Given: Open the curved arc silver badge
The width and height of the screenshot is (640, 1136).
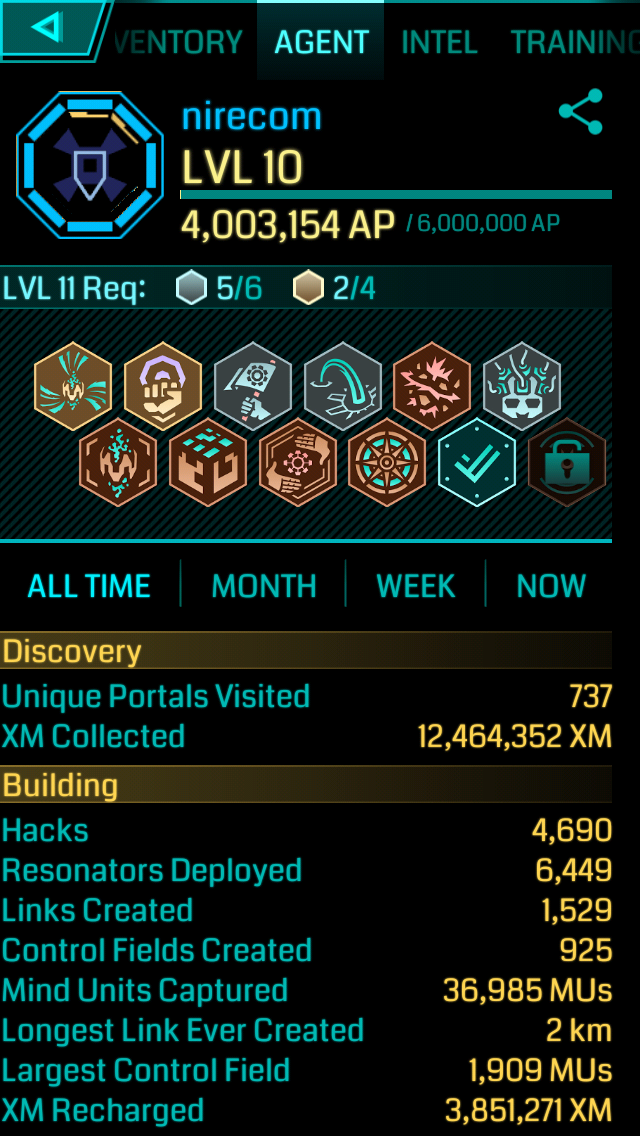Looking at the screenshot, I should point(343,386).
